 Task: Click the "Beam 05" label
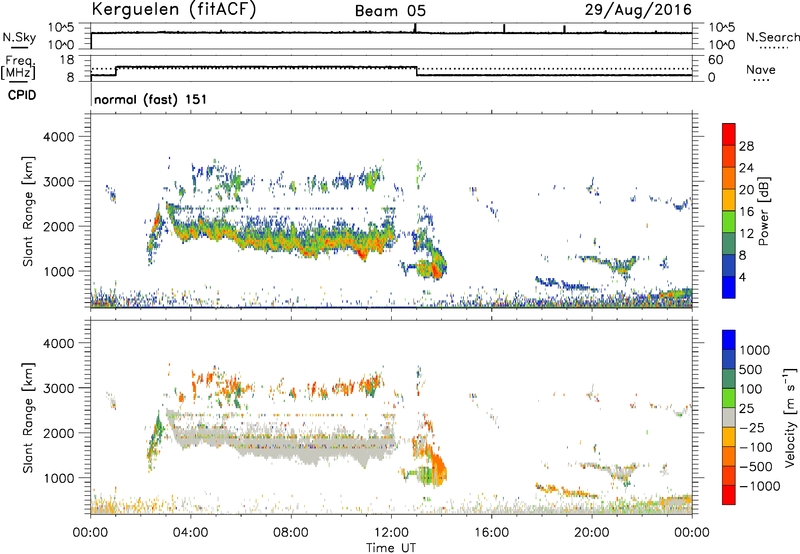[390, 11]
